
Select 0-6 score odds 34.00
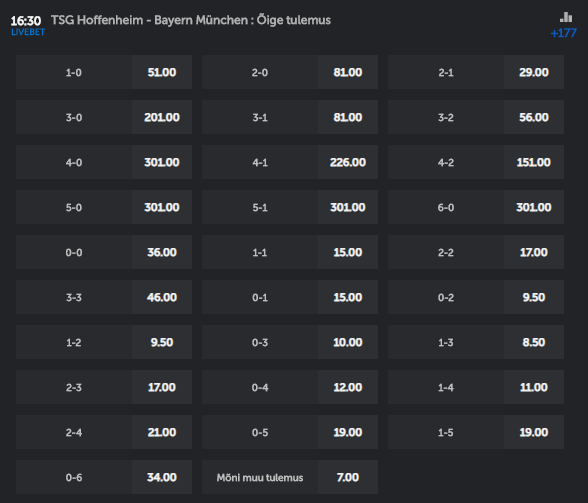104,477
